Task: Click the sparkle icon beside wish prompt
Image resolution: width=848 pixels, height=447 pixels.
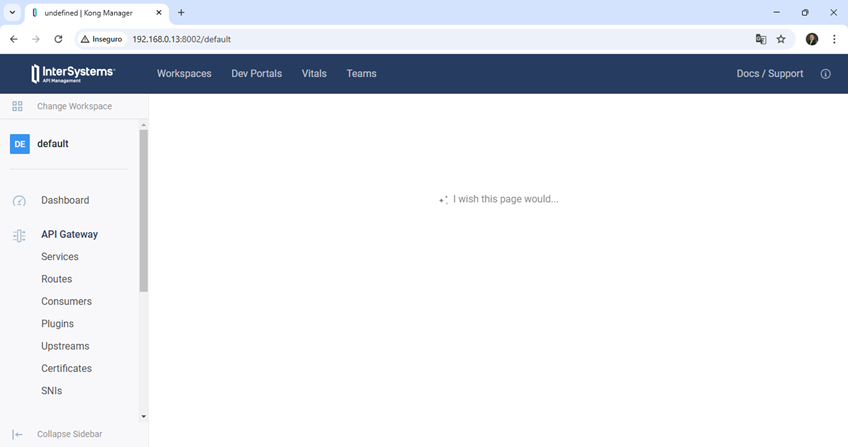Action: pyautogui.click(x=443, y=200)
